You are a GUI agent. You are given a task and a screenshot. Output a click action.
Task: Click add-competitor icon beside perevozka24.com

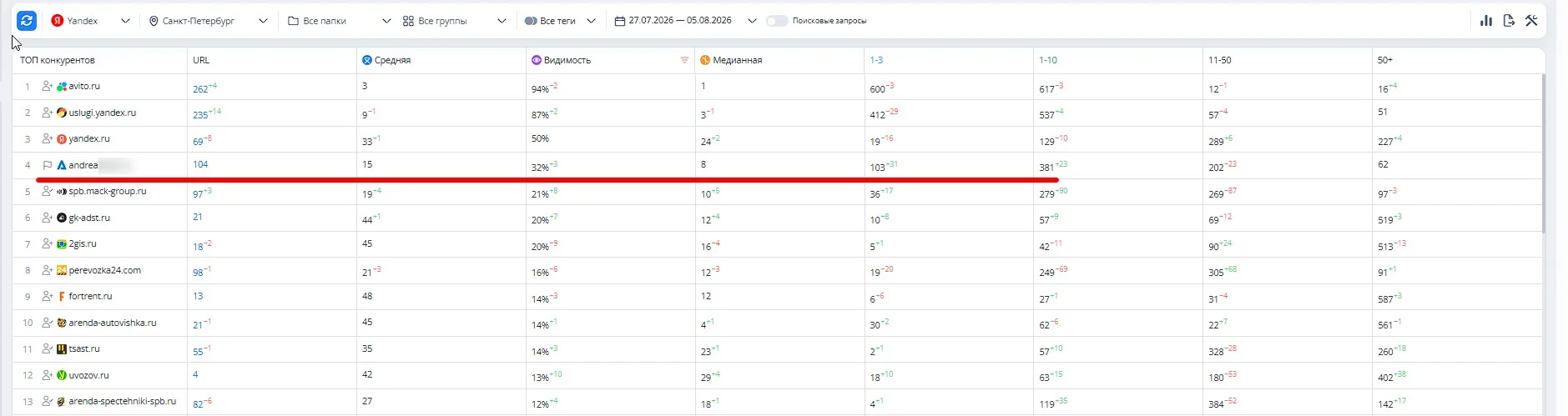point(48,270)
